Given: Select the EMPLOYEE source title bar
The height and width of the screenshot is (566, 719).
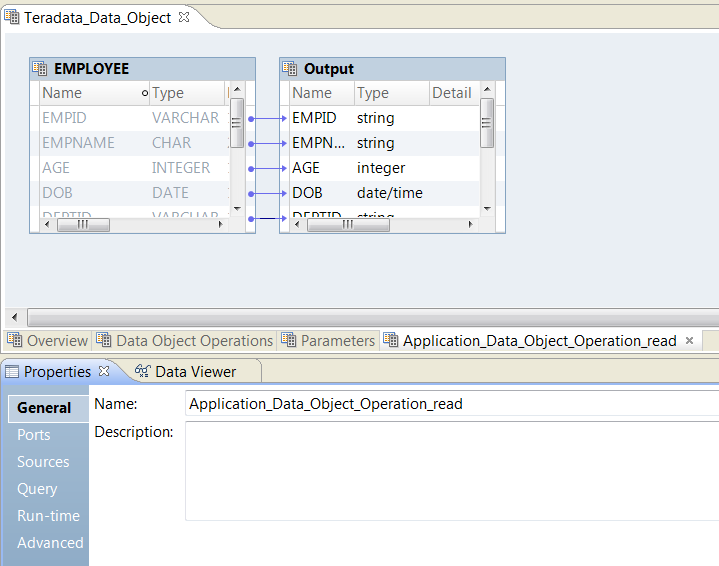Looking at the screenshot, I should 143,69.
